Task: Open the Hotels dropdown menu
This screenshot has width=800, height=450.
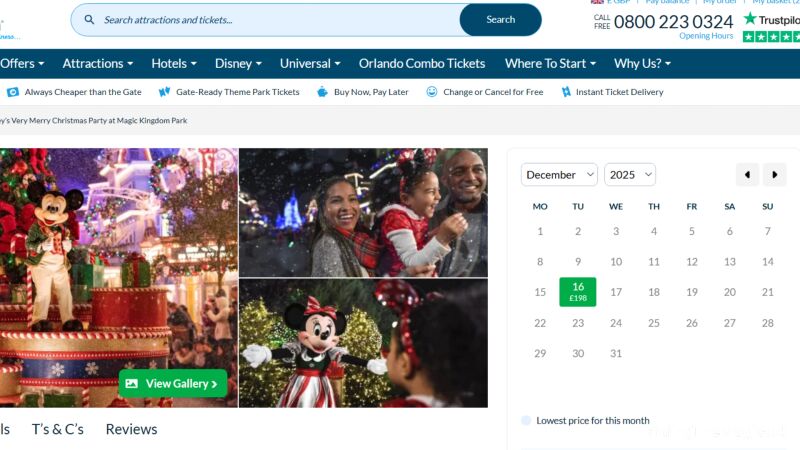Action: tap(173, 63)
